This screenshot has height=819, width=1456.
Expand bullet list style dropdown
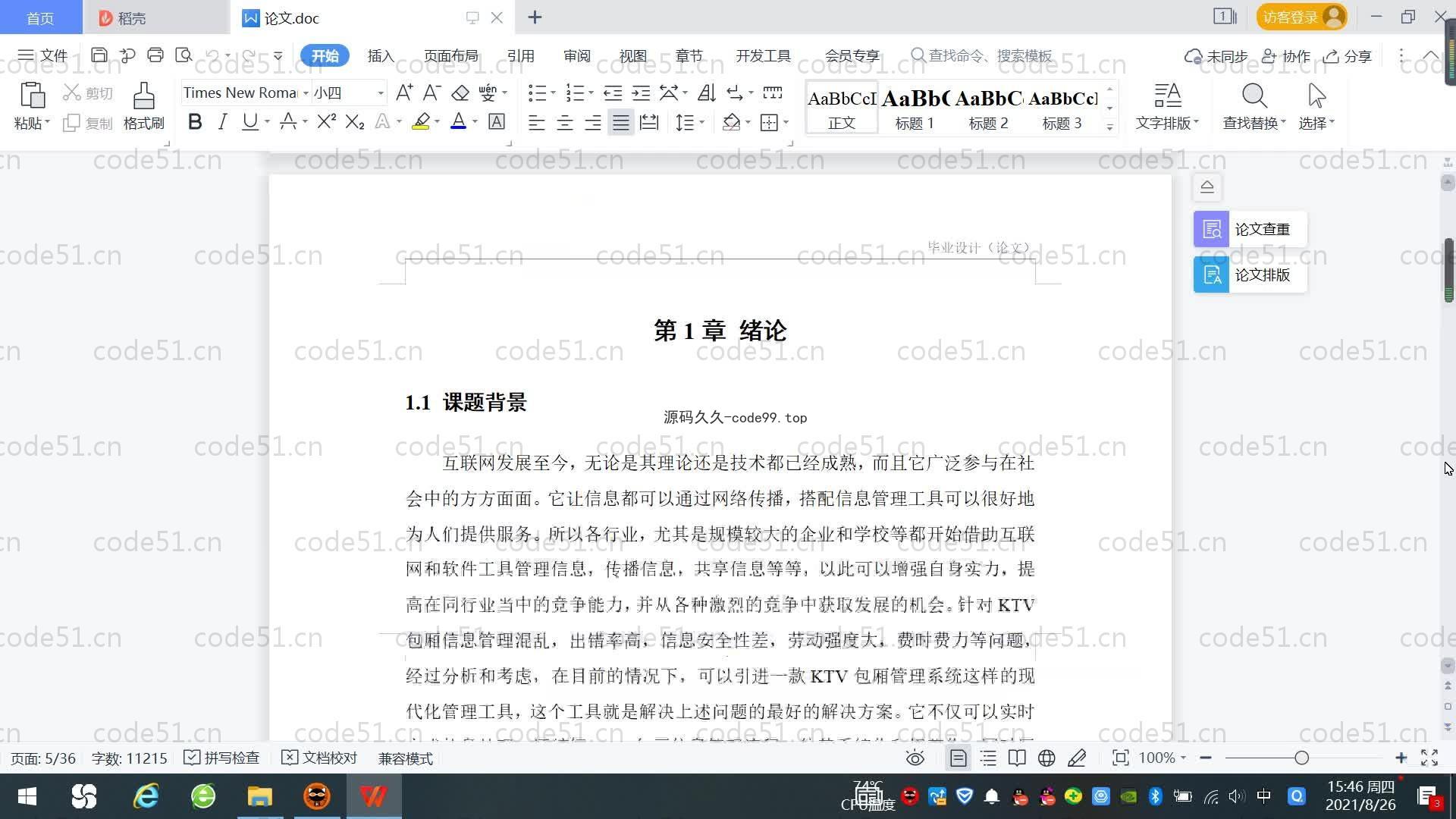[x=553, y=93]
